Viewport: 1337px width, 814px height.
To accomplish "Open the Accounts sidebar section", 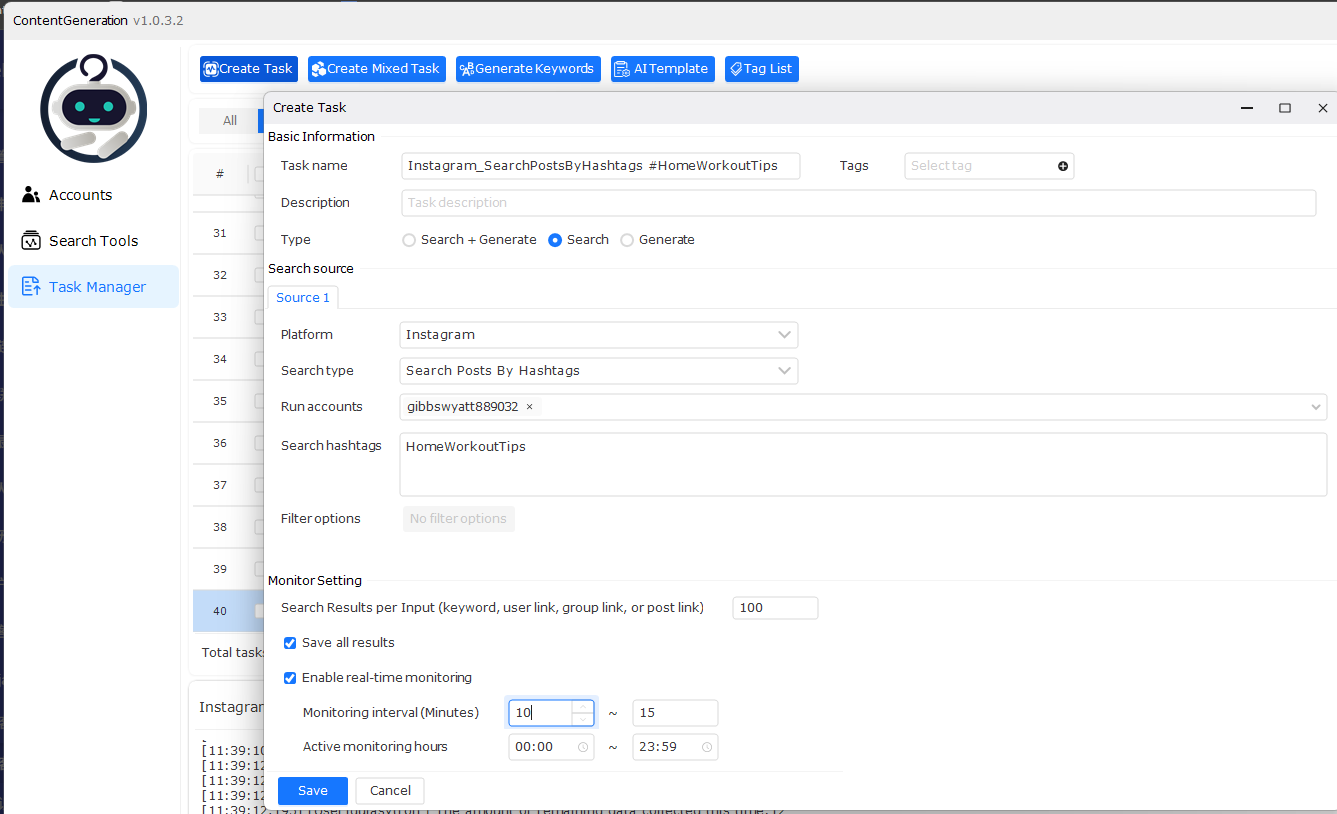I will pos(80,195).
